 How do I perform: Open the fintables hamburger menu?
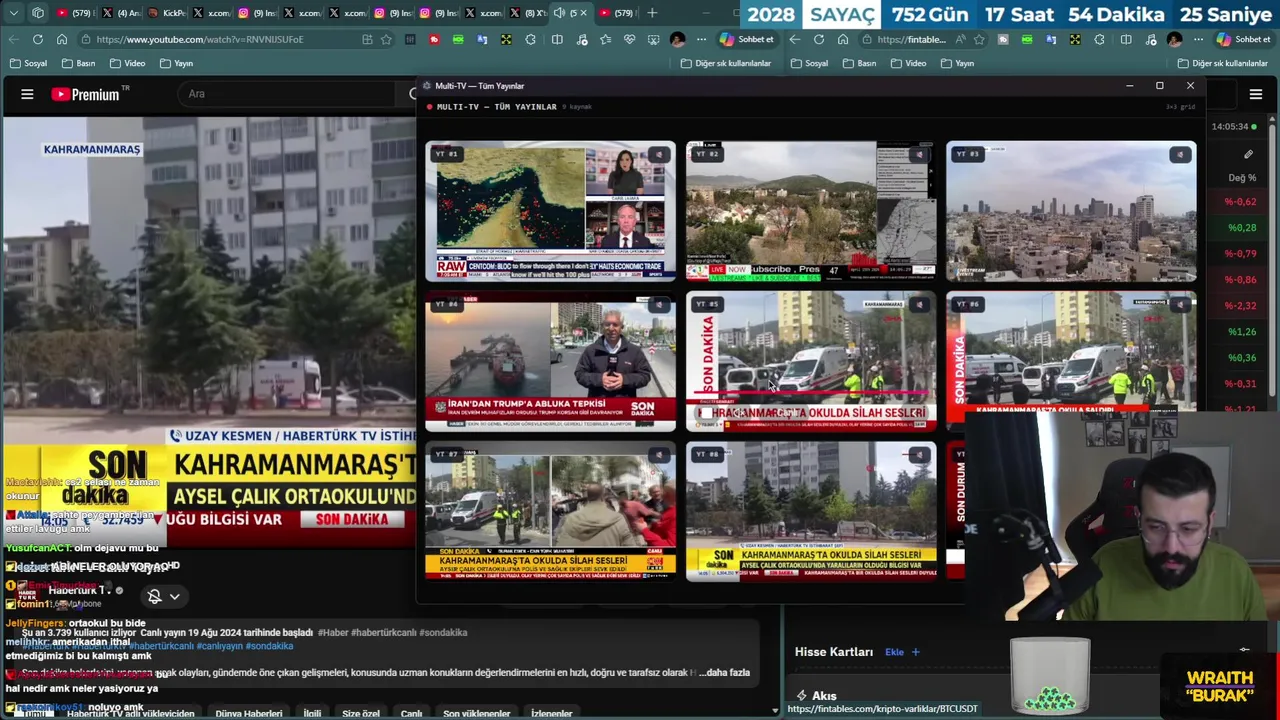(x=1256, y=94)
